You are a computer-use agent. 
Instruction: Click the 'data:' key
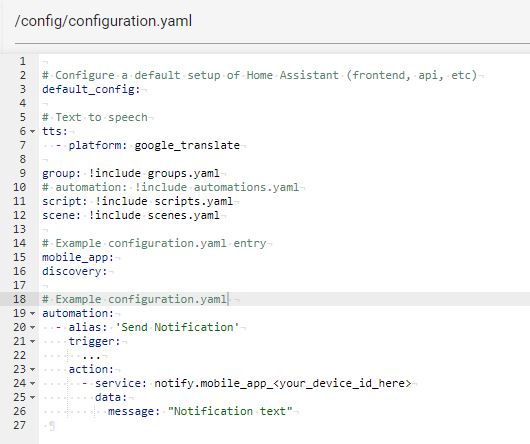pos(111,397)
